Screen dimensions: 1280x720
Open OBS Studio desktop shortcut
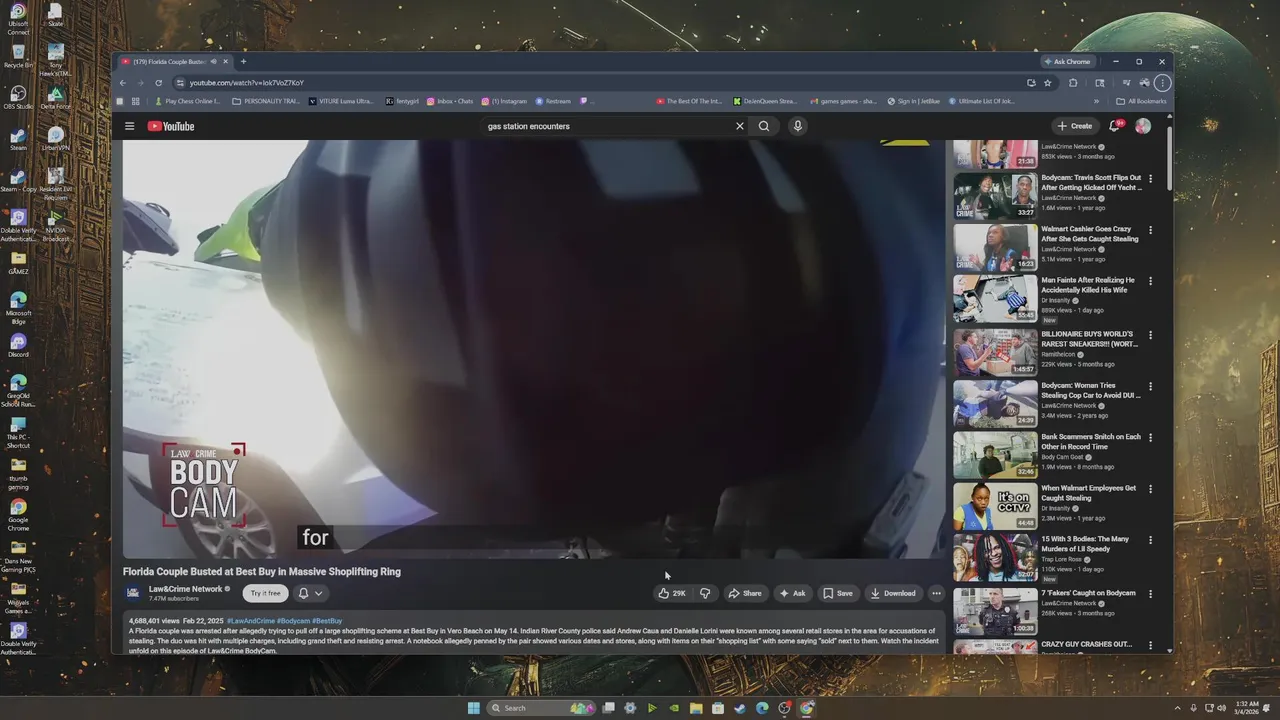18,97
